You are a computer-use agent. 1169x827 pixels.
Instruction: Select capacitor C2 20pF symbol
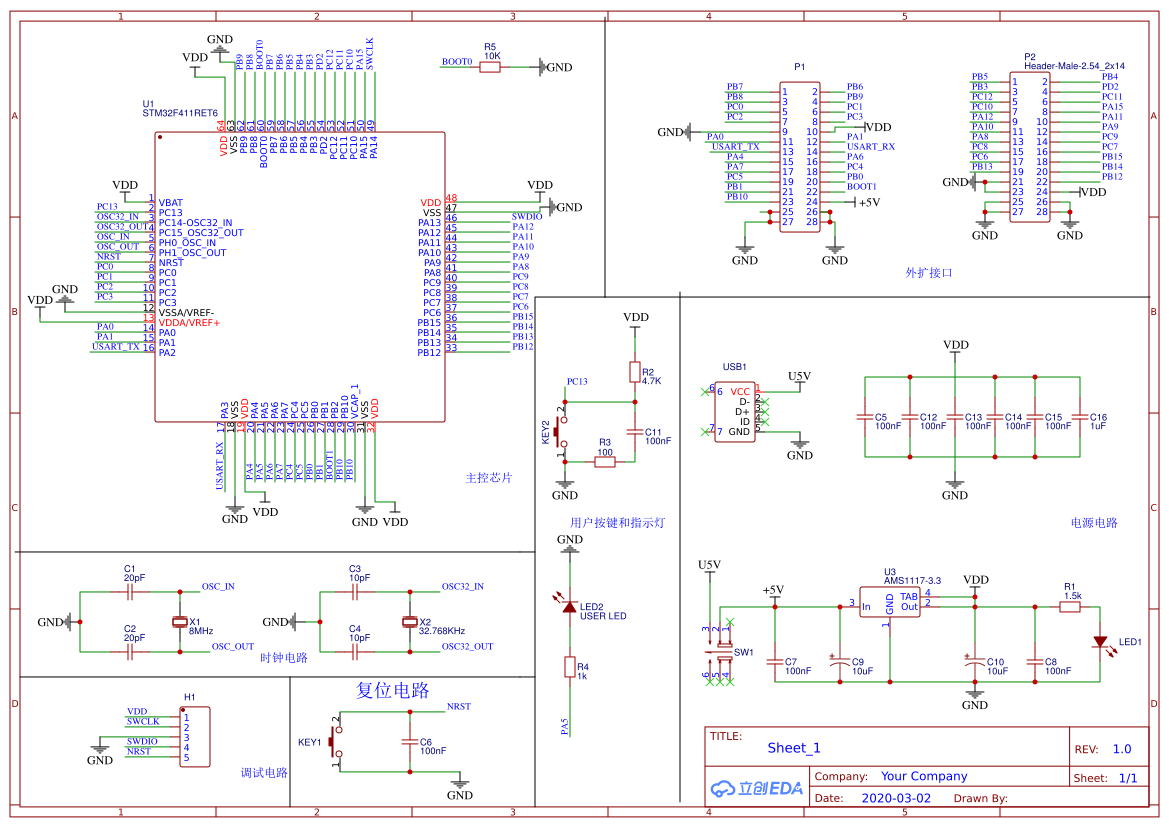coord(130,653)
